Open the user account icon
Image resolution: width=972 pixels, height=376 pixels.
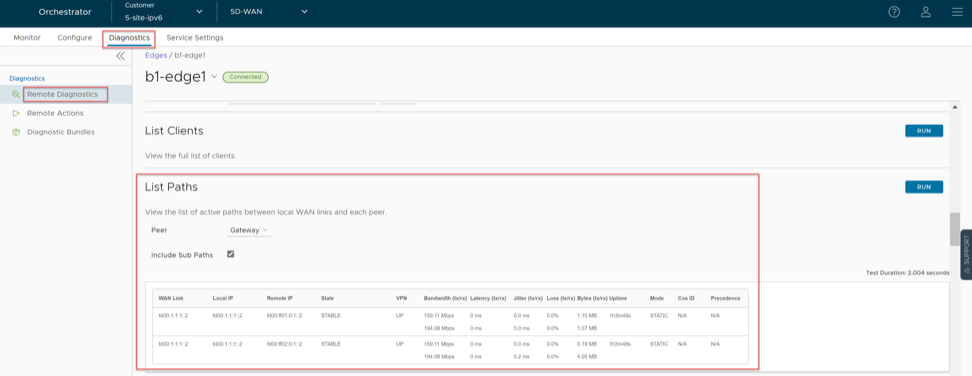point(926,12)
